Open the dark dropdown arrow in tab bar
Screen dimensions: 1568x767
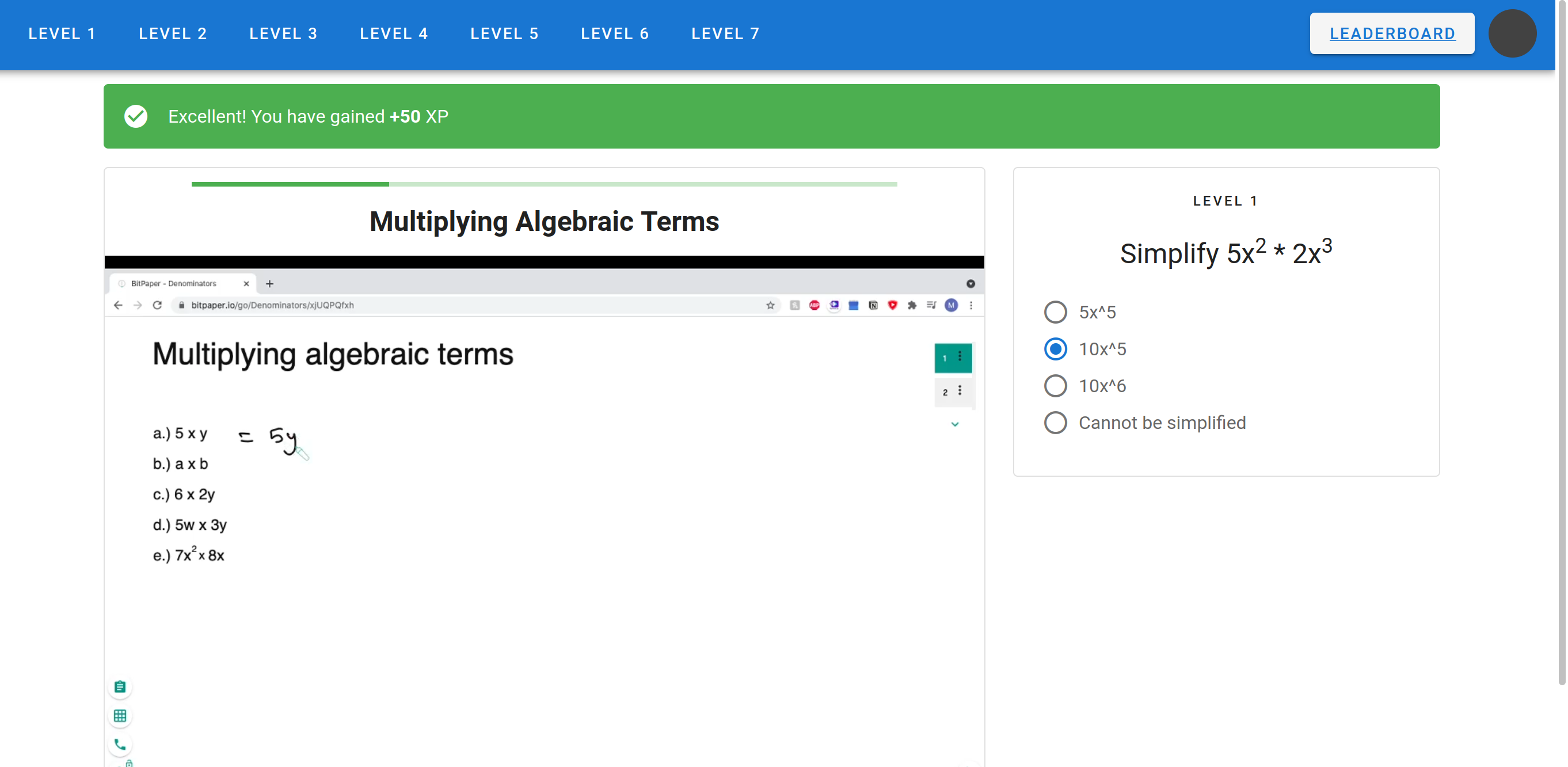[971, 284]
